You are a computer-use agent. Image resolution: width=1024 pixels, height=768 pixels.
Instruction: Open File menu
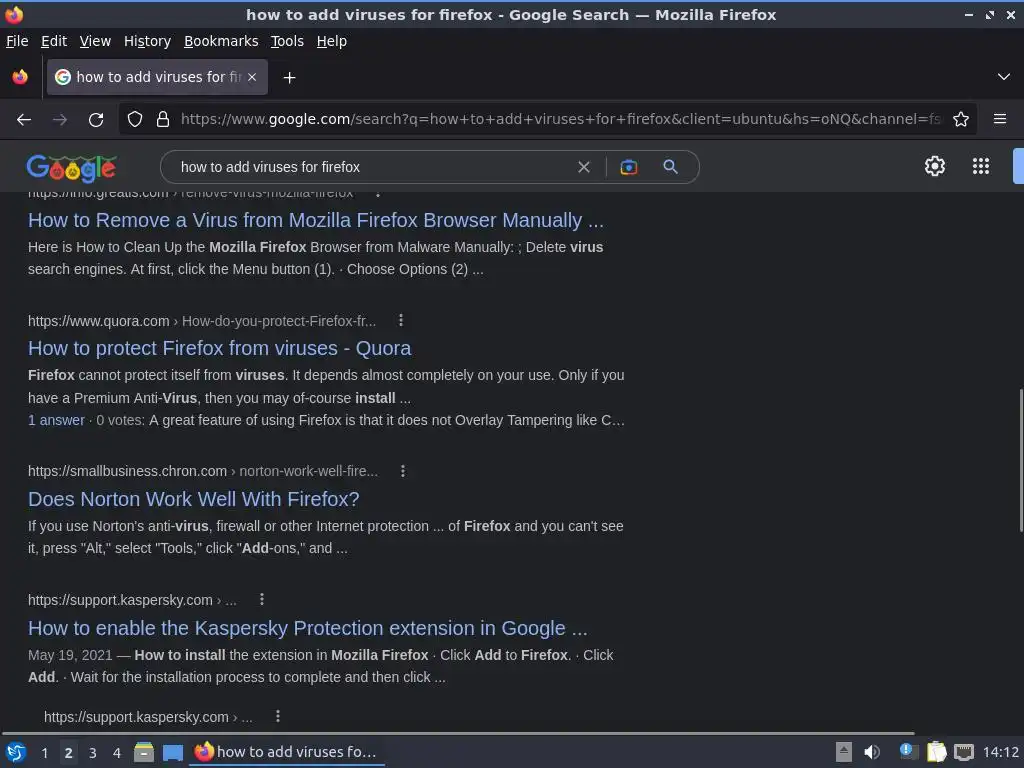(x=17, y=41)
